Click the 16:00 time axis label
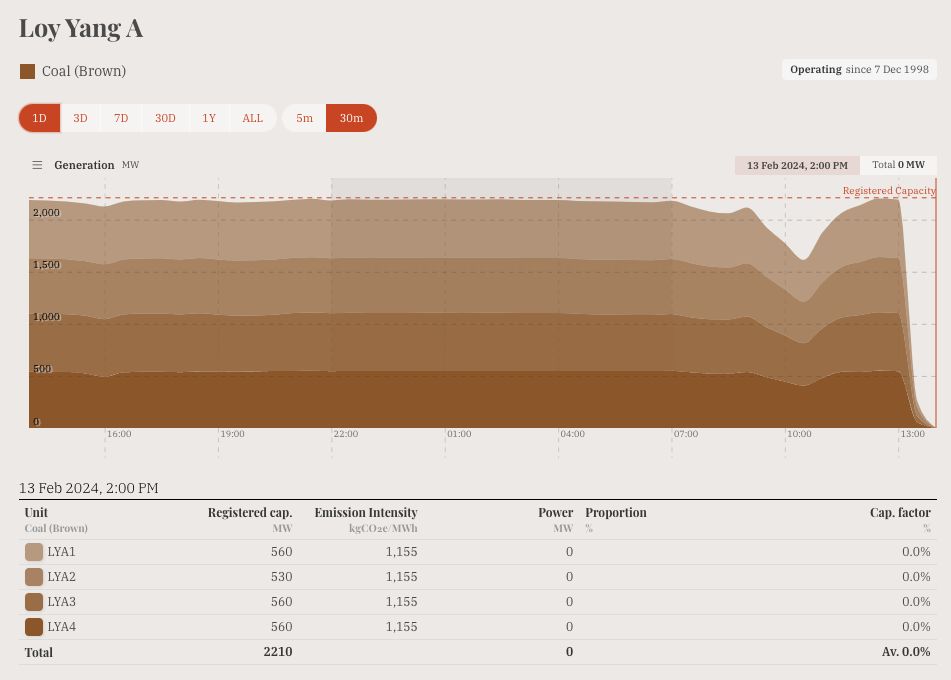951x680 pixels. 119,434
